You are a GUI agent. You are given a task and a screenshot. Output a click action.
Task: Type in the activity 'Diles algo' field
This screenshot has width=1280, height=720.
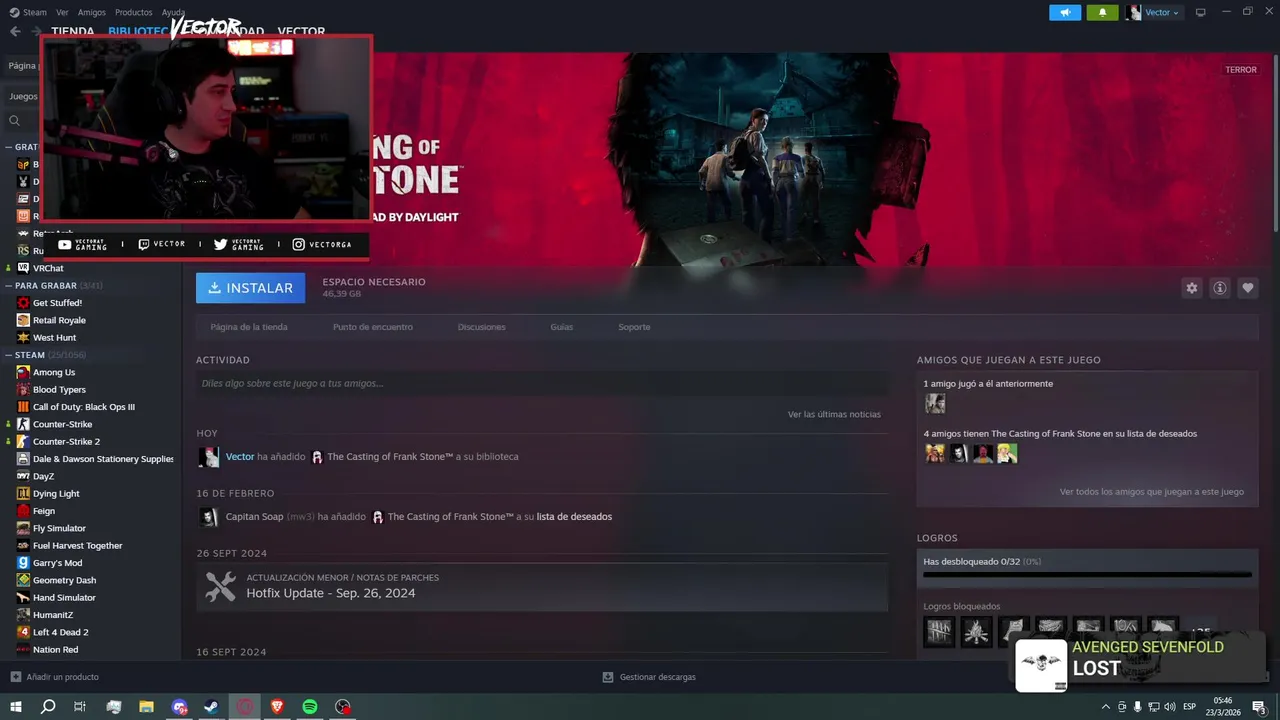pyautogui.click(x=542, y=383)
